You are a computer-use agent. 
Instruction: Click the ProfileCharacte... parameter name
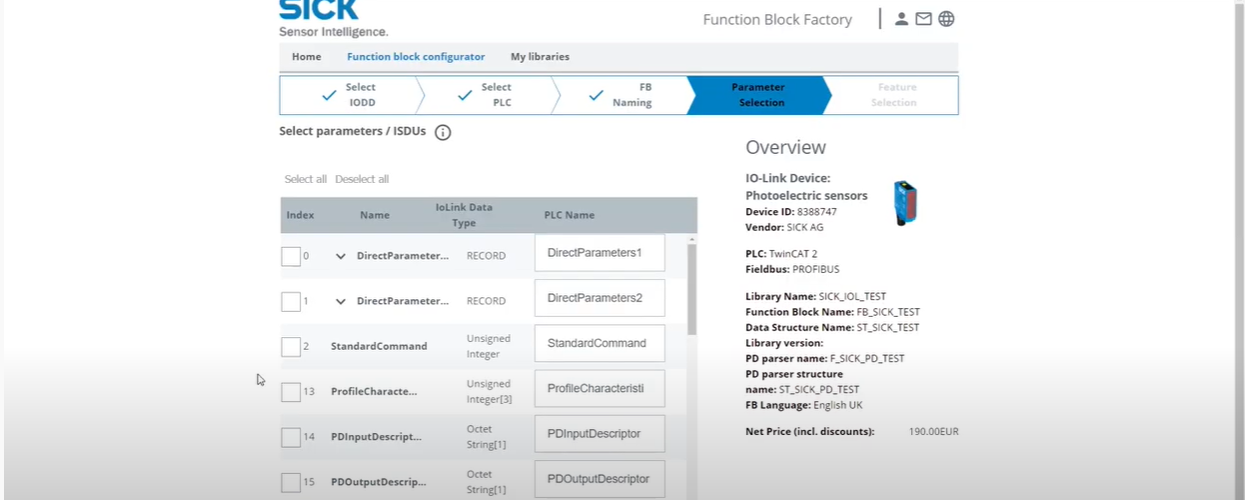374,392
